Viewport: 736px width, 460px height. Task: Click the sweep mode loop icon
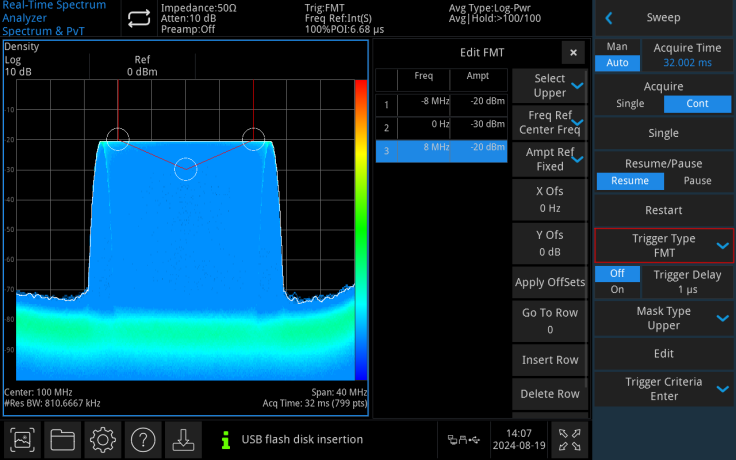pos(138,18)
